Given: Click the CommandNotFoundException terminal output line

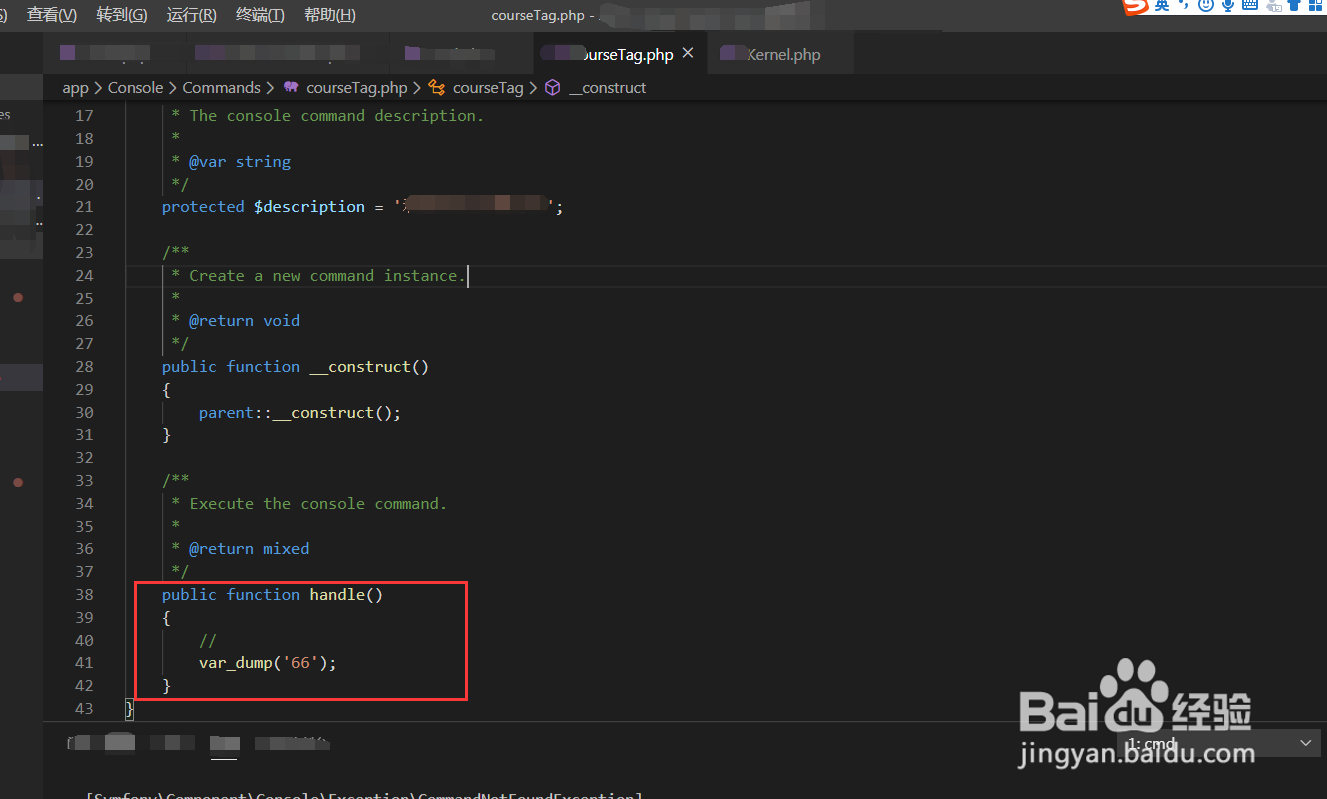Looking at the screenshot, I should [365, 796].
